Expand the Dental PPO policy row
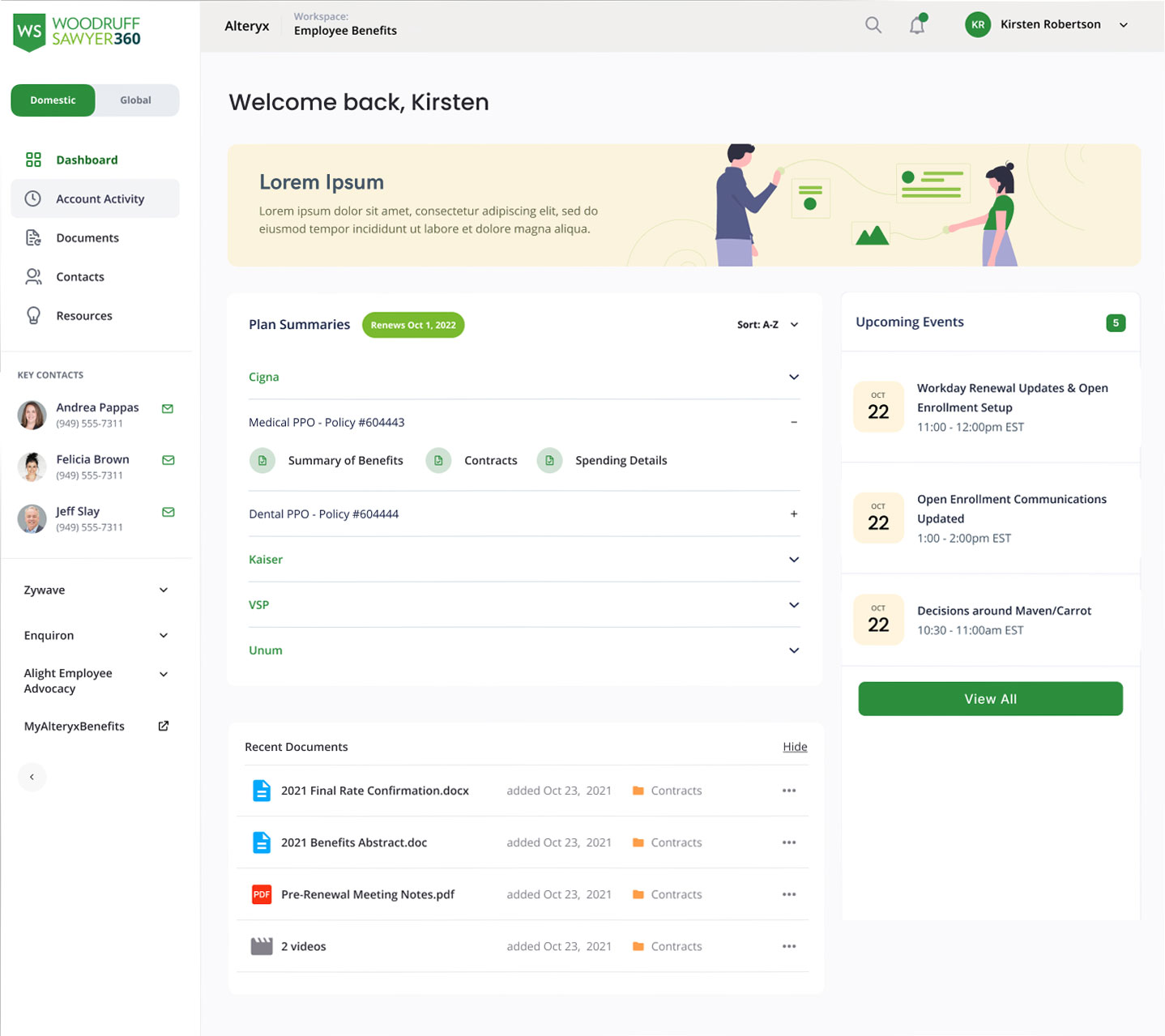The width and height of the screenshot is (1165, 1036). click(x=793, y=514)
